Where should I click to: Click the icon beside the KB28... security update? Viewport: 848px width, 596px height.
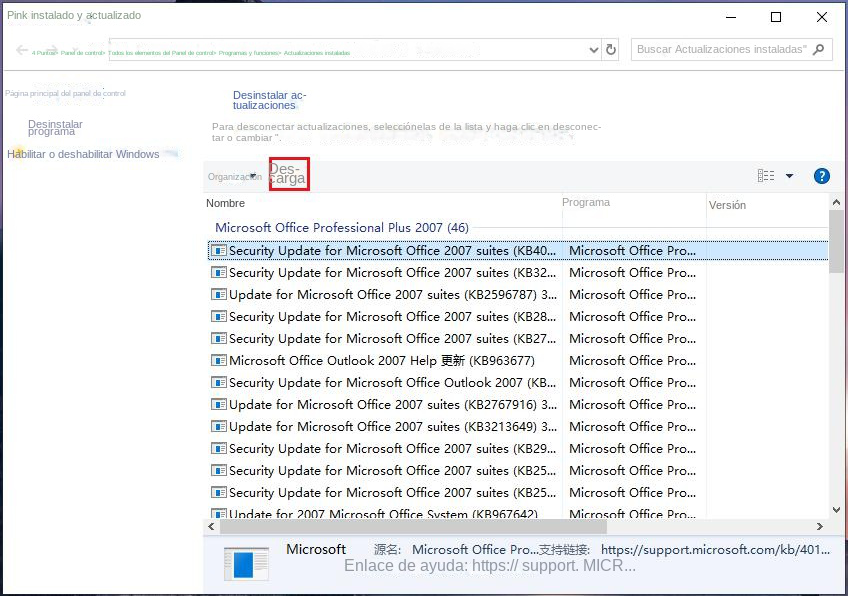tap(218, 316)
